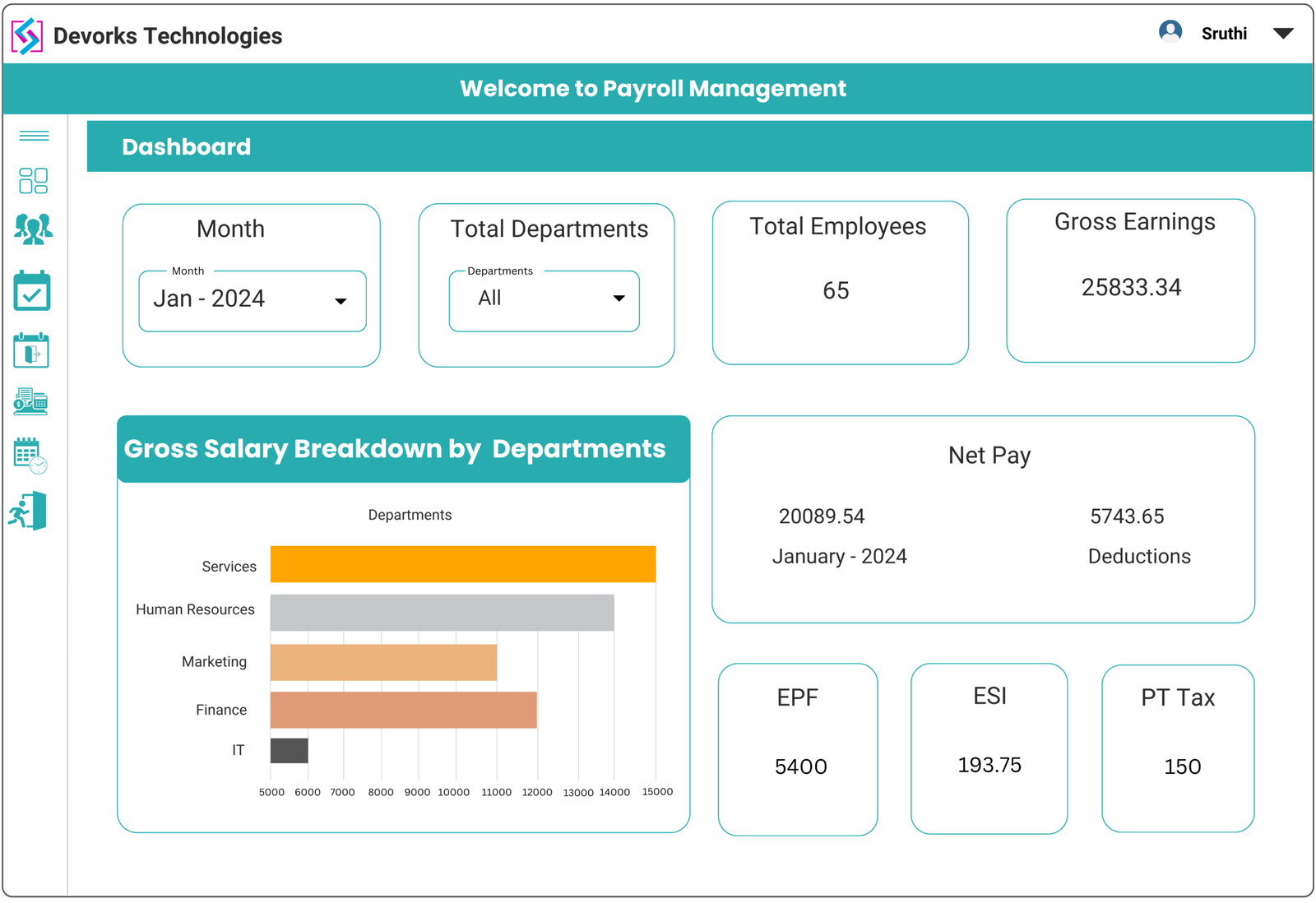Open the sidebar hamburger menu

(33, 136)
